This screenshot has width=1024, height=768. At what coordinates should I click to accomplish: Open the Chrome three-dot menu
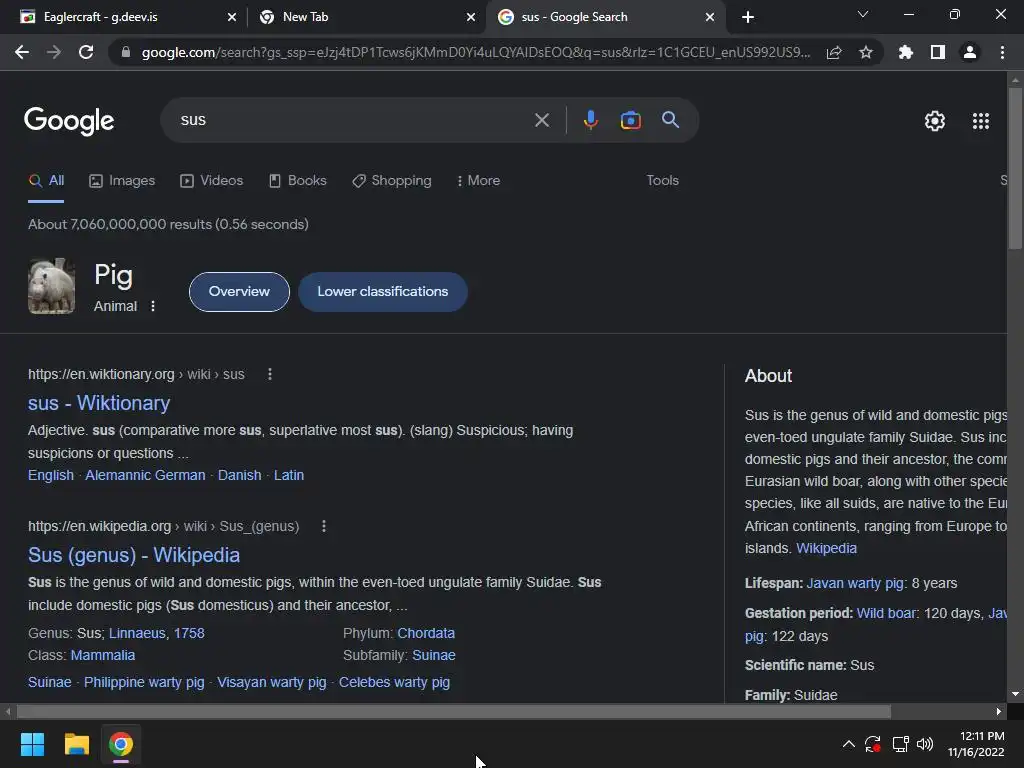pyautogui.click(x=1002, y=52)
